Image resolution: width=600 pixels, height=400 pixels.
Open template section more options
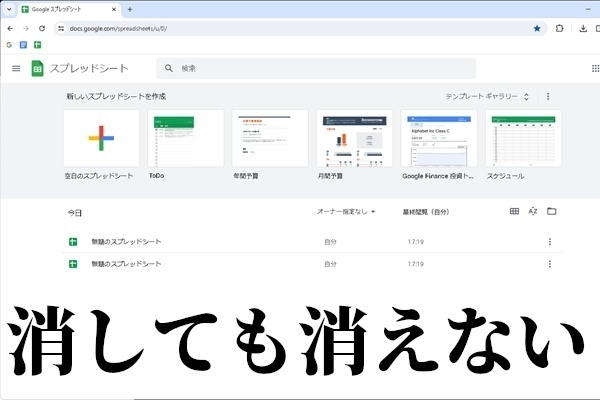click(x=548, y=96)
